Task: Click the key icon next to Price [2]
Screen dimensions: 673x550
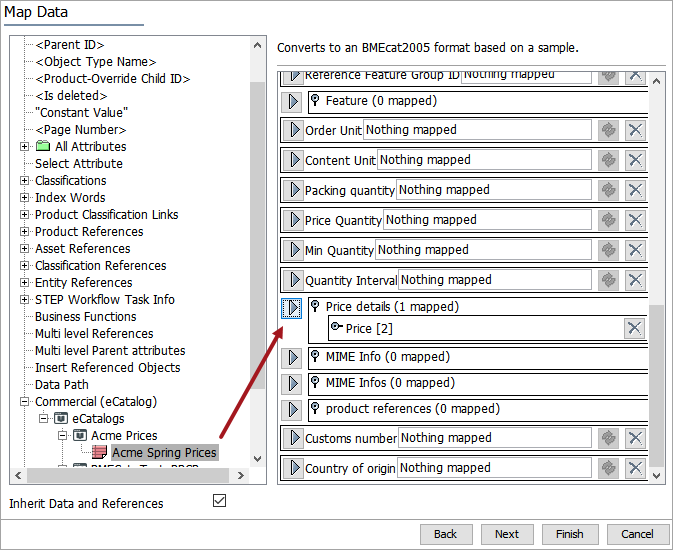Action: tap(337, 327)
